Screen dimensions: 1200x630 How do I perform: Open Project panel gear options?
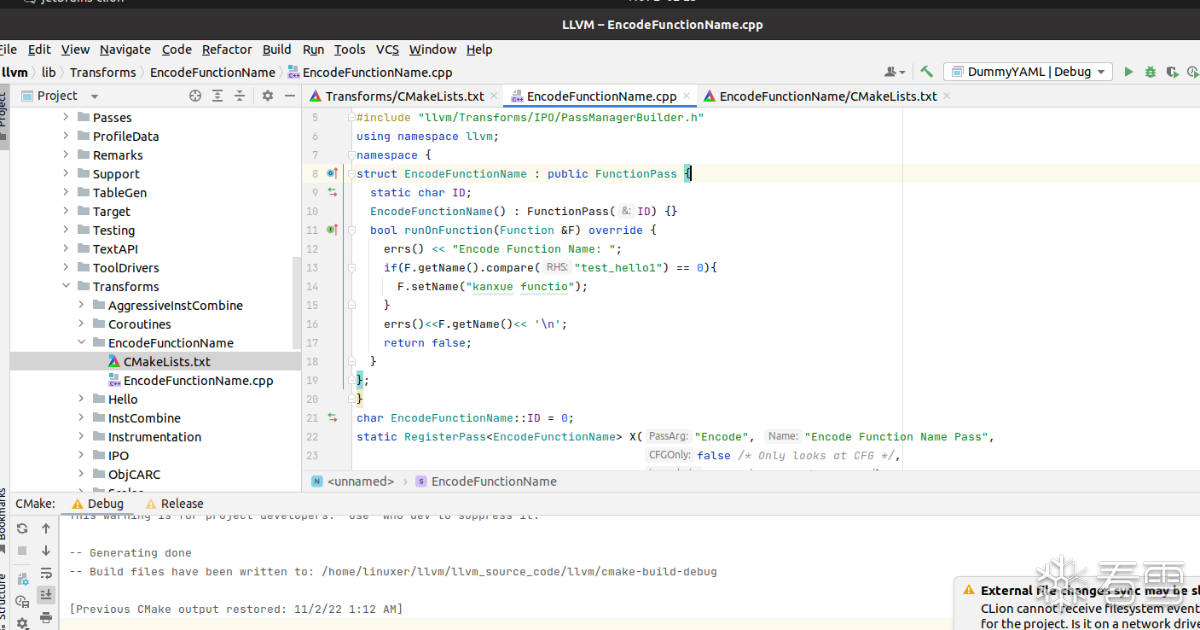tap(267, 96)
